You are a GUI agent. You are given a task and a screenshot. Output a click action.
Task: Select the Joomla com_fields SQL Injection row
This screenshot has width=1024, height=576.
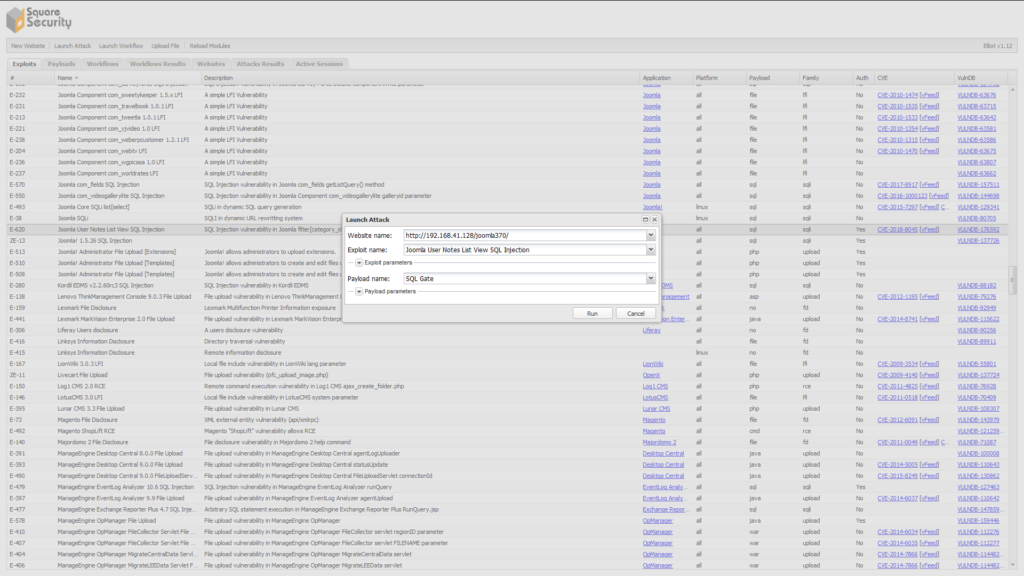pos(507,185)
